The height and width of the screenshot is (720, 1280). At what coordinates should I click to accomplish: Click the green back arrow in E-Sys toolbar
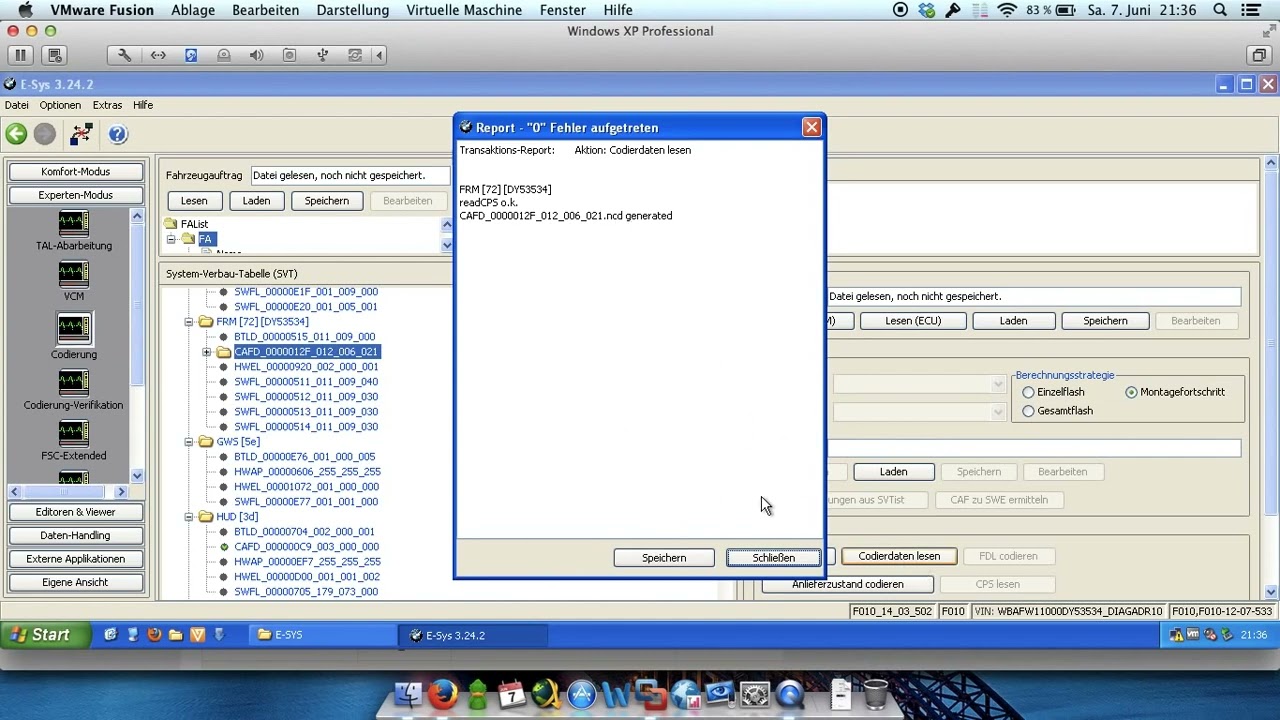(x=16, y=134)
